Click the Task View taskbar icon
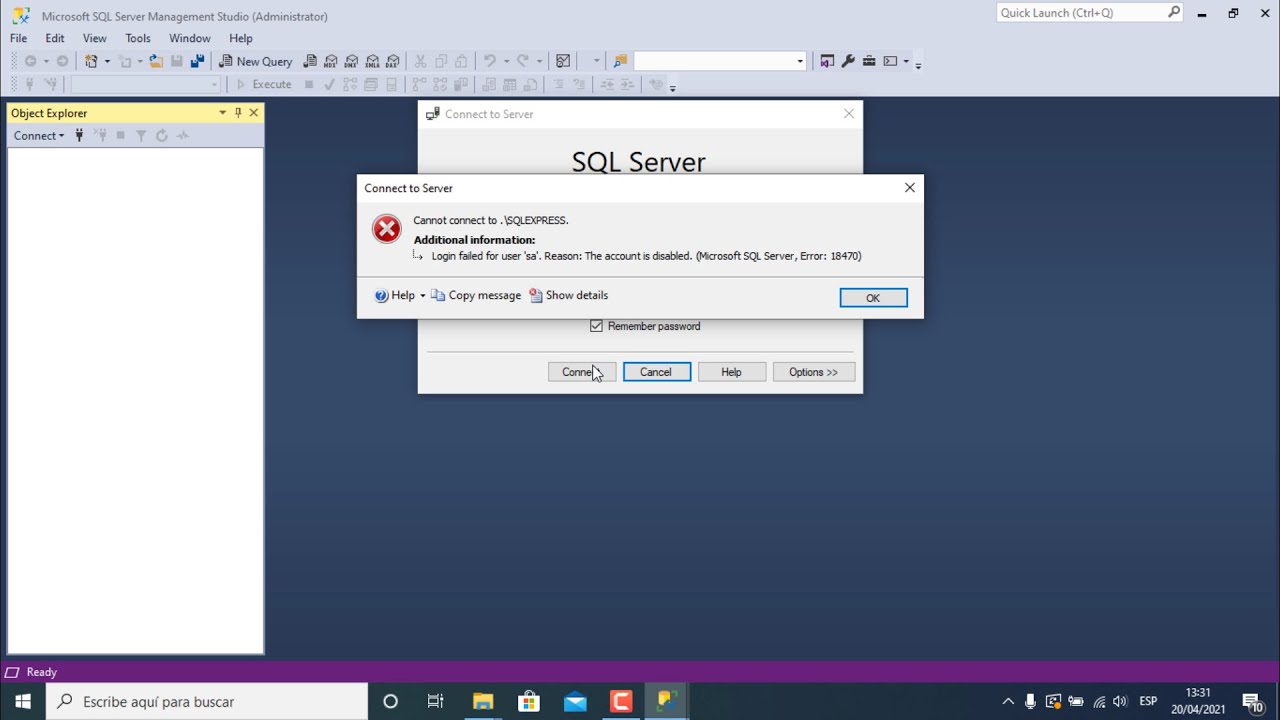 click(x=436, y=702)
